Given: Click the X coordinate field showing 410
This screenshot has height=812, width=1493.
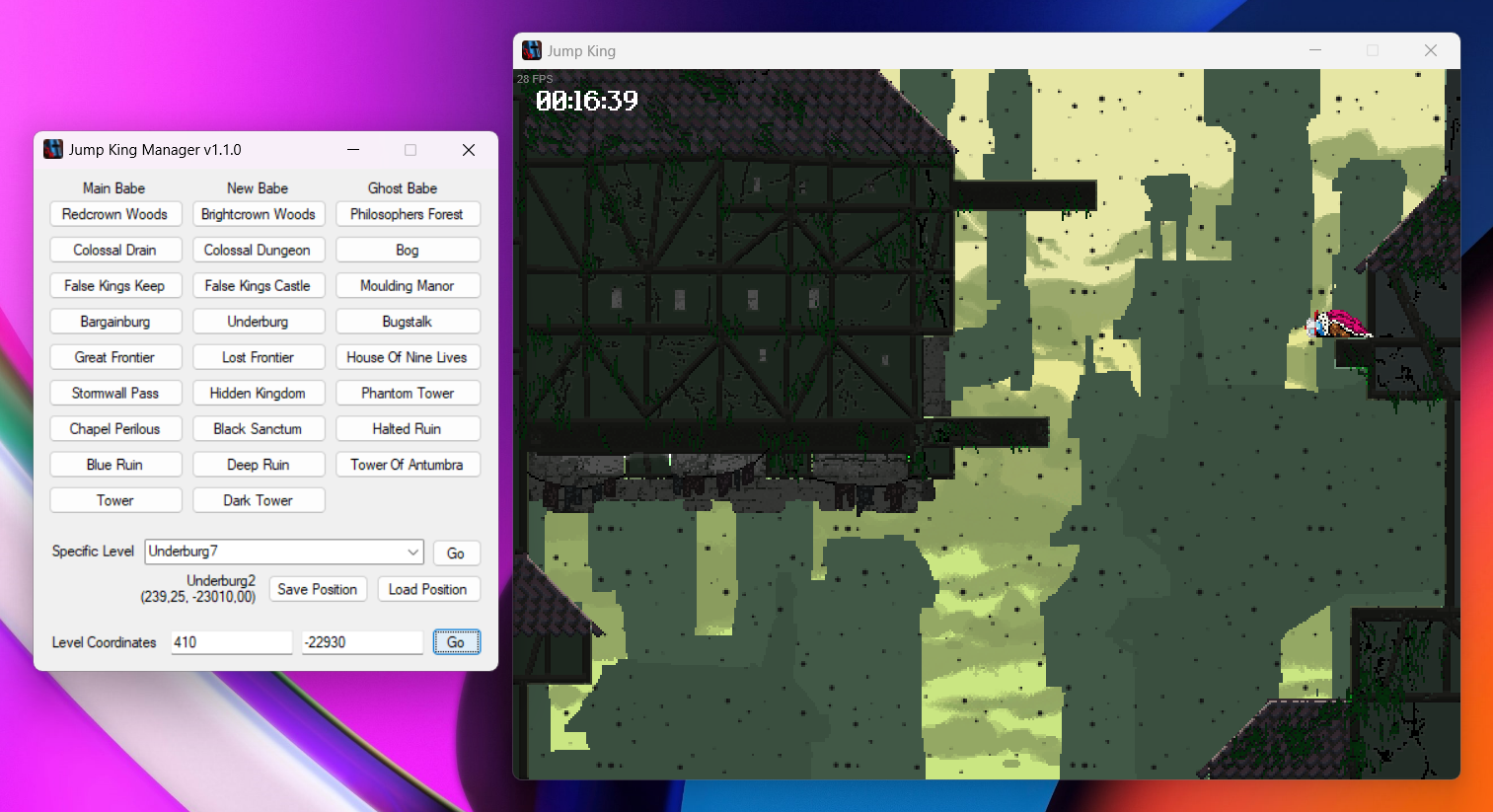Looking at the screenshot, I should (x=232, y=642).
